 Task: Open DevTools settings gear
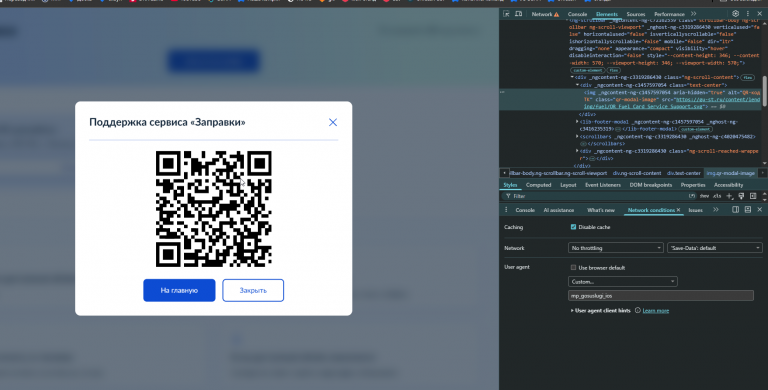735,14
